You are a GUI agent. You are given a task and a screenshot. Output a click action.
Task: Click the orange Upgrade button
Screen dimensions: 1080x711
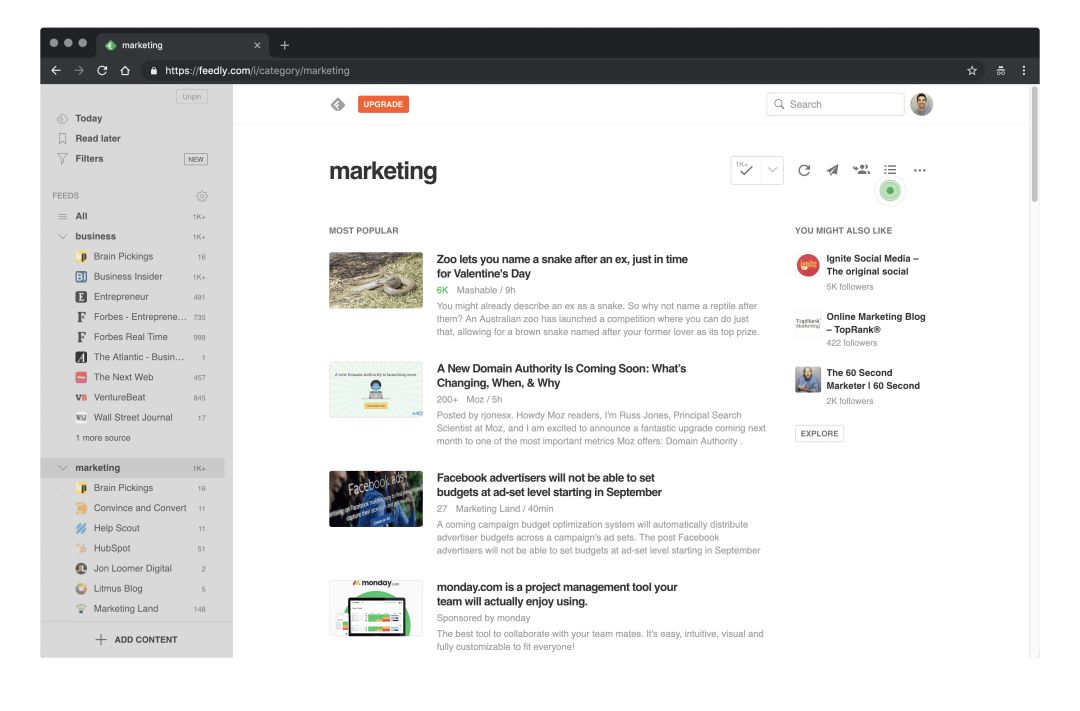click(x=383, y=104)
